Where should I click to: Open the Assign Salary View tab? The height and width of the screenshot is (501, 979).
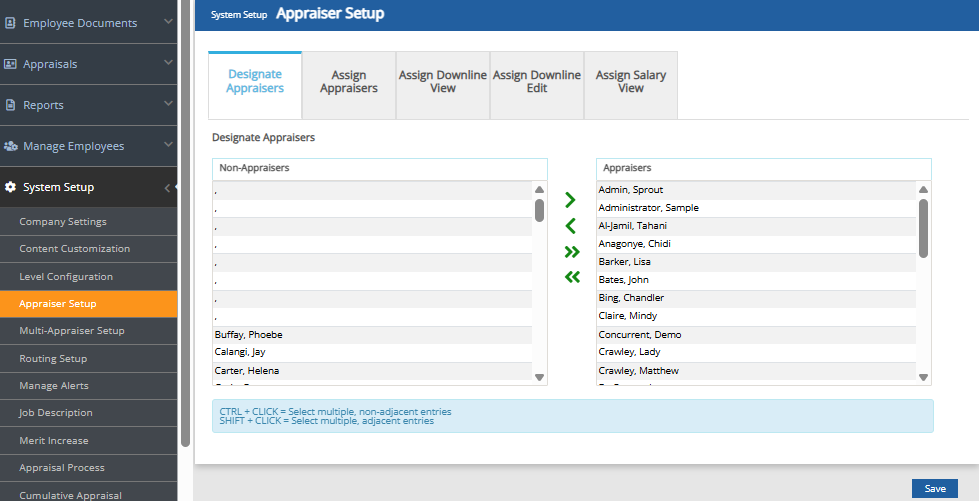630,82
